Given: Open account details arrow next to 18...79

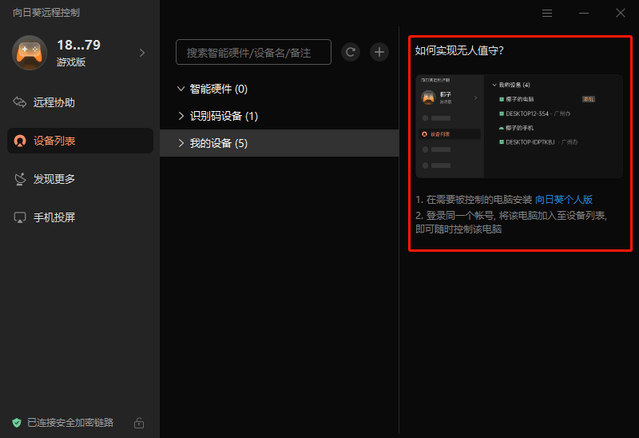Looking at the screenshot, I should tap(141, 52).
